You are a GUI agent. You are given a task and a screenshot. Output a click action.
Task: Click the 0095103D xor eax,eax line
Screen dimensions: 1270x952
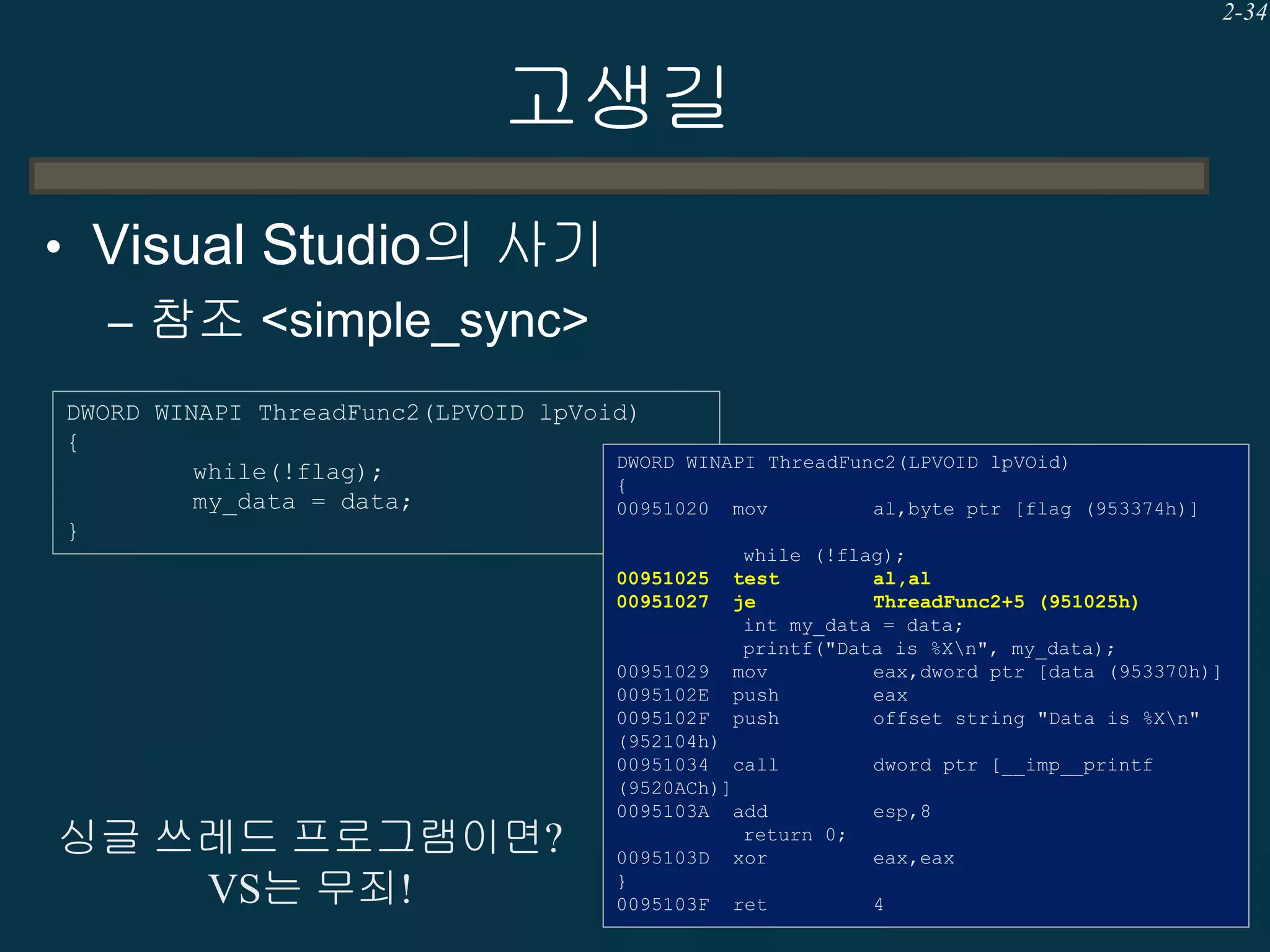pyautogui.click(x=785, y=858)
